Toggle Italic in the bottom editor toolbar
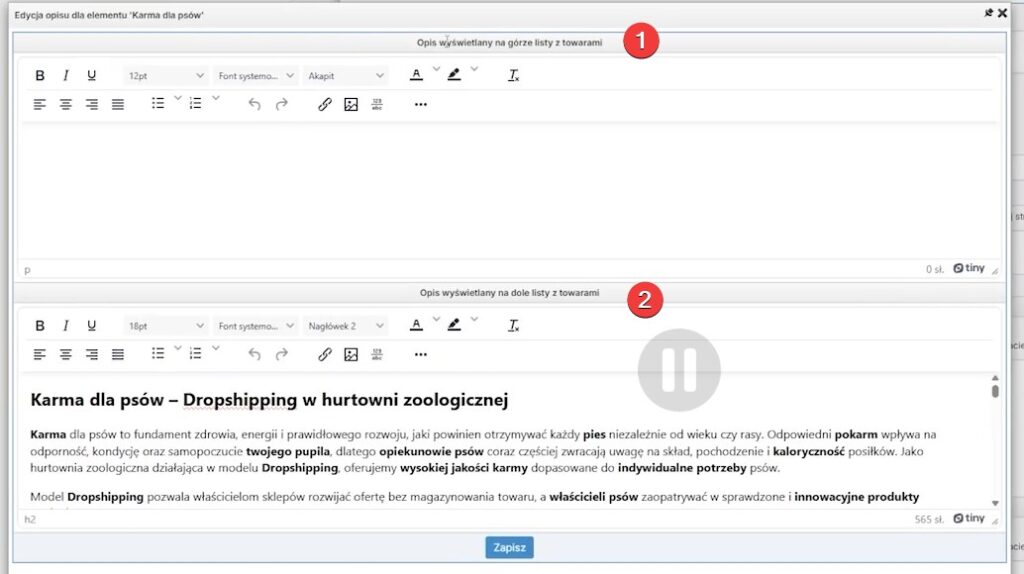The image size is (1024, 574). (x=65, y=326)
